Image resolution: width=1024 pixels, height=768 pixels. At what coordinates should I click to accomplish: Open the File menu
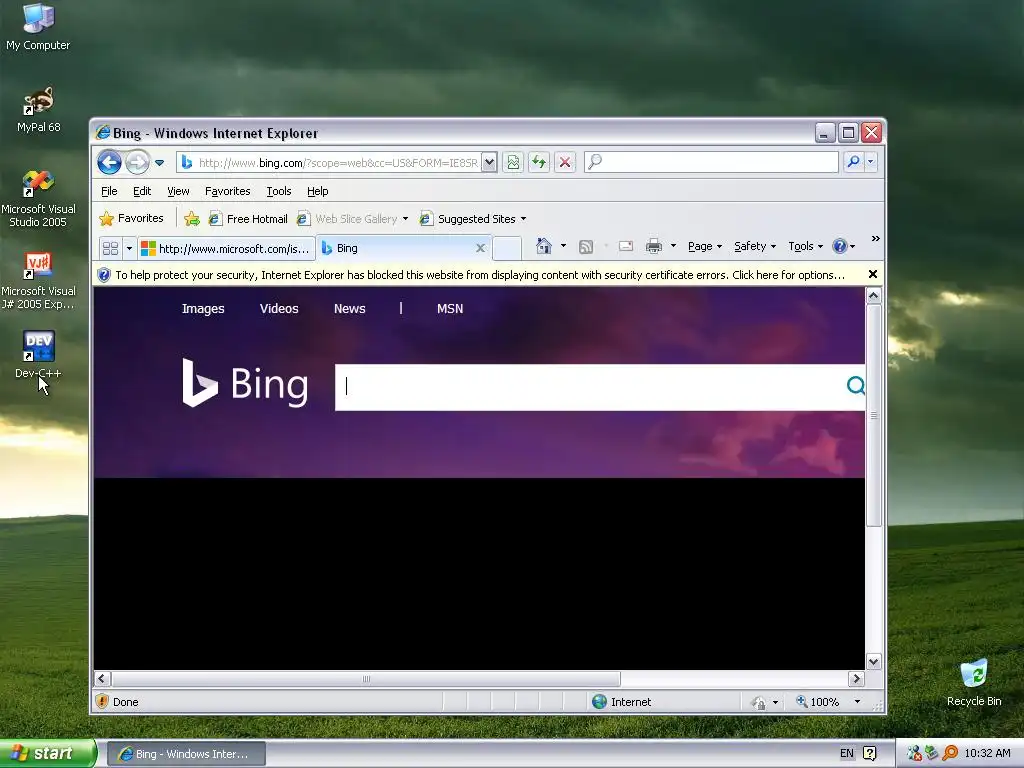pyautogui.click(x=109, y=191)
